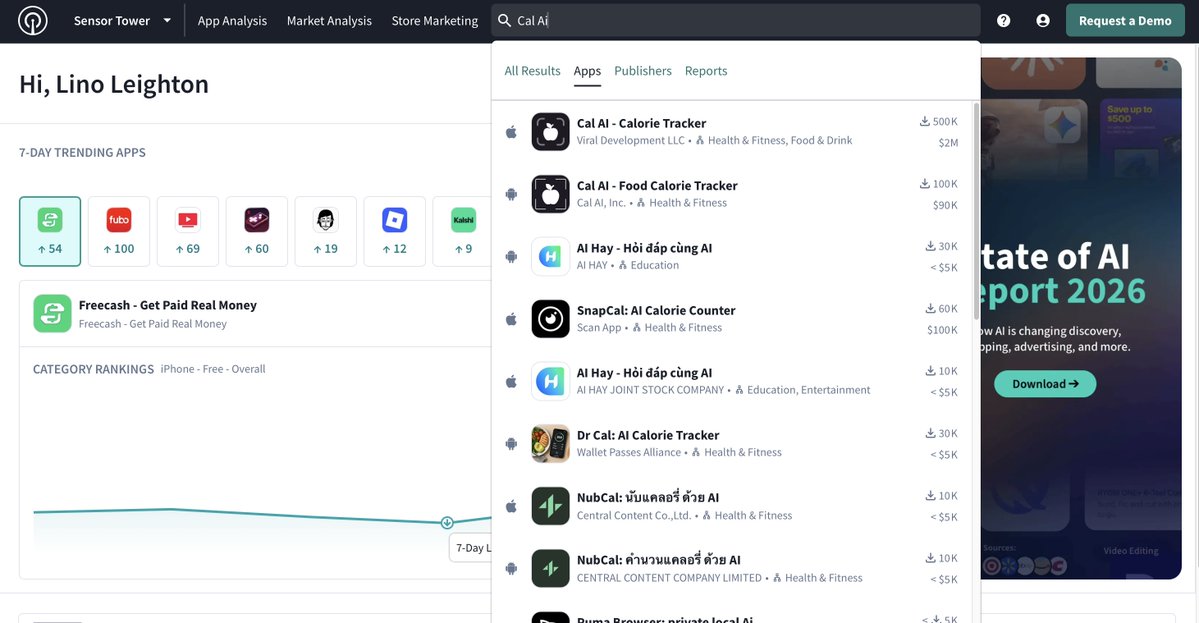Select the trending app tile showing 60
Viewport: 1199px width, 623px height.
click(256, 231)
